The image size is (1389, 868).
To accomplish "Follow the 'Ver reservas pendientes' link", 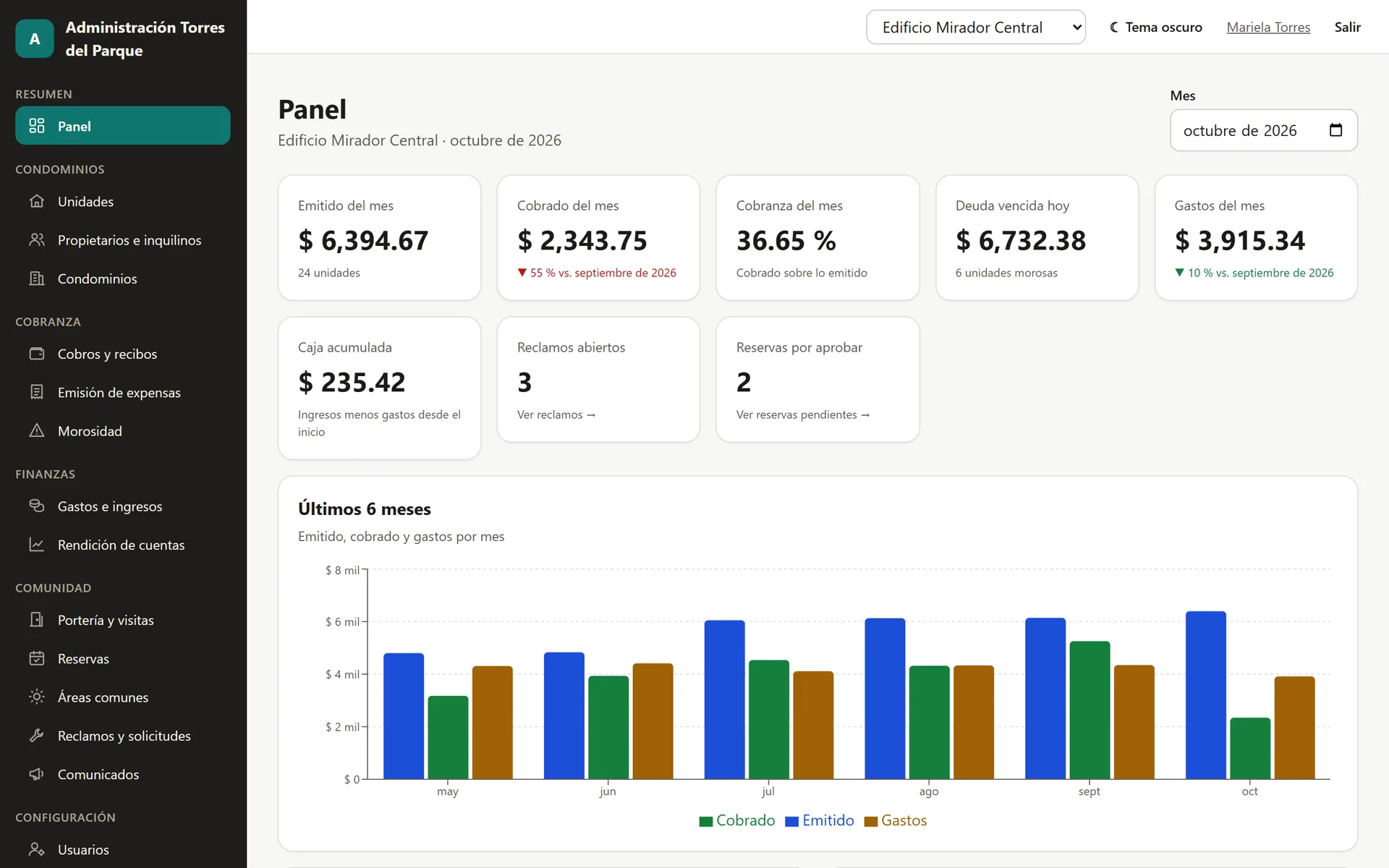I will click(802, 414).
